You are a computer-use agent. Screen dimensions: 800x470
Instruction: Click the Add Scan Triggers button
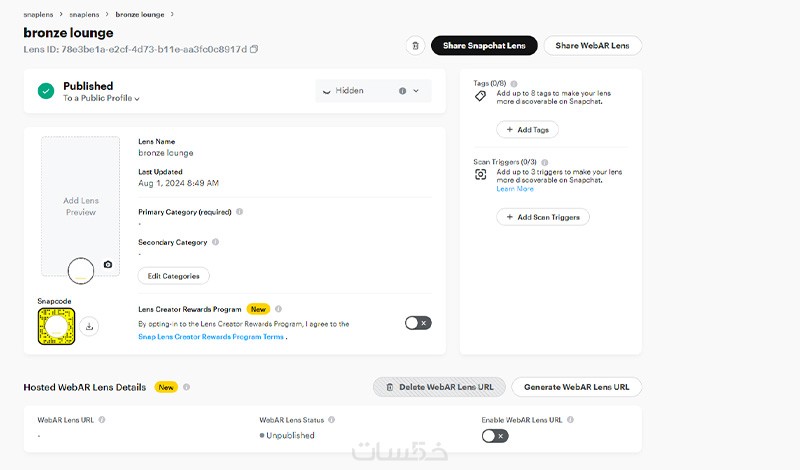(x=543, y=217)
